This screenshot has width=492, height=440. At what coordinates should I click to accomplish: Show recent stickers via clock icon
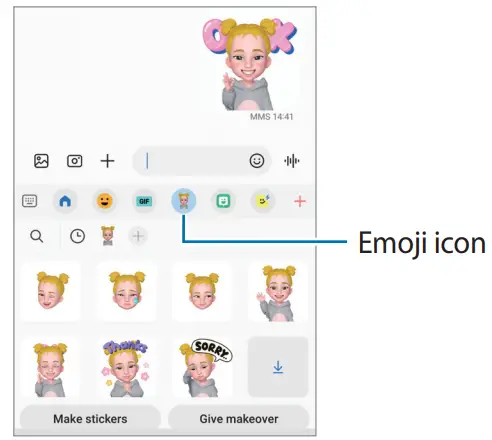[77, 236]
